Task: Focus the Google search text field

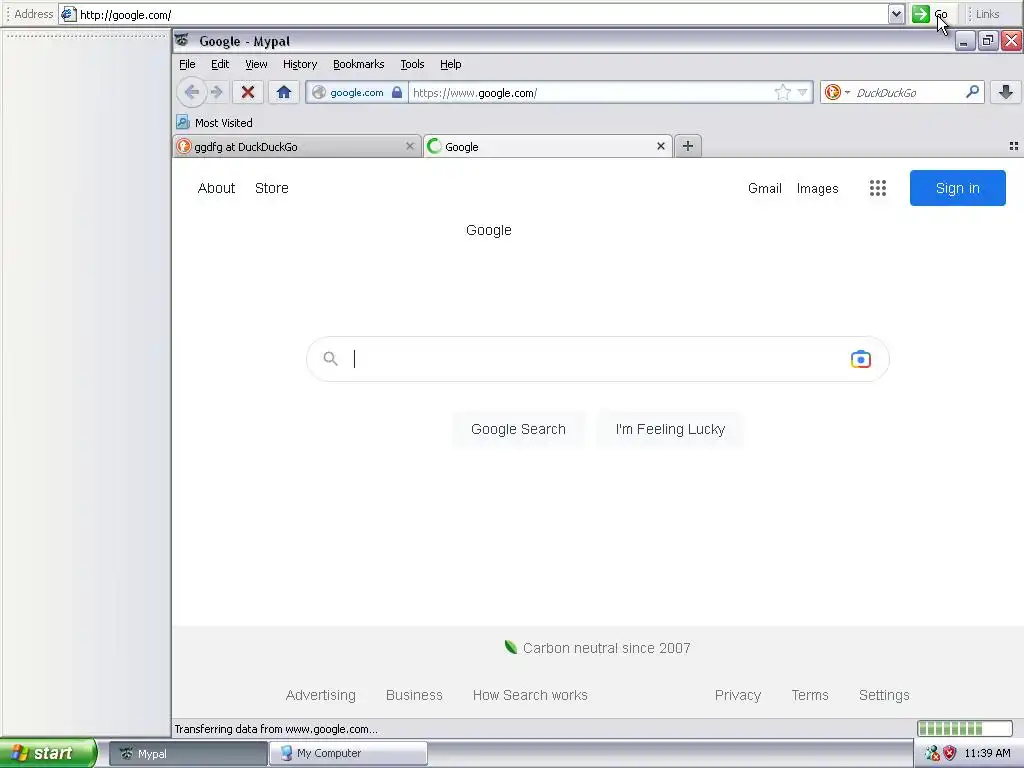Action: (x=598, y=359)
